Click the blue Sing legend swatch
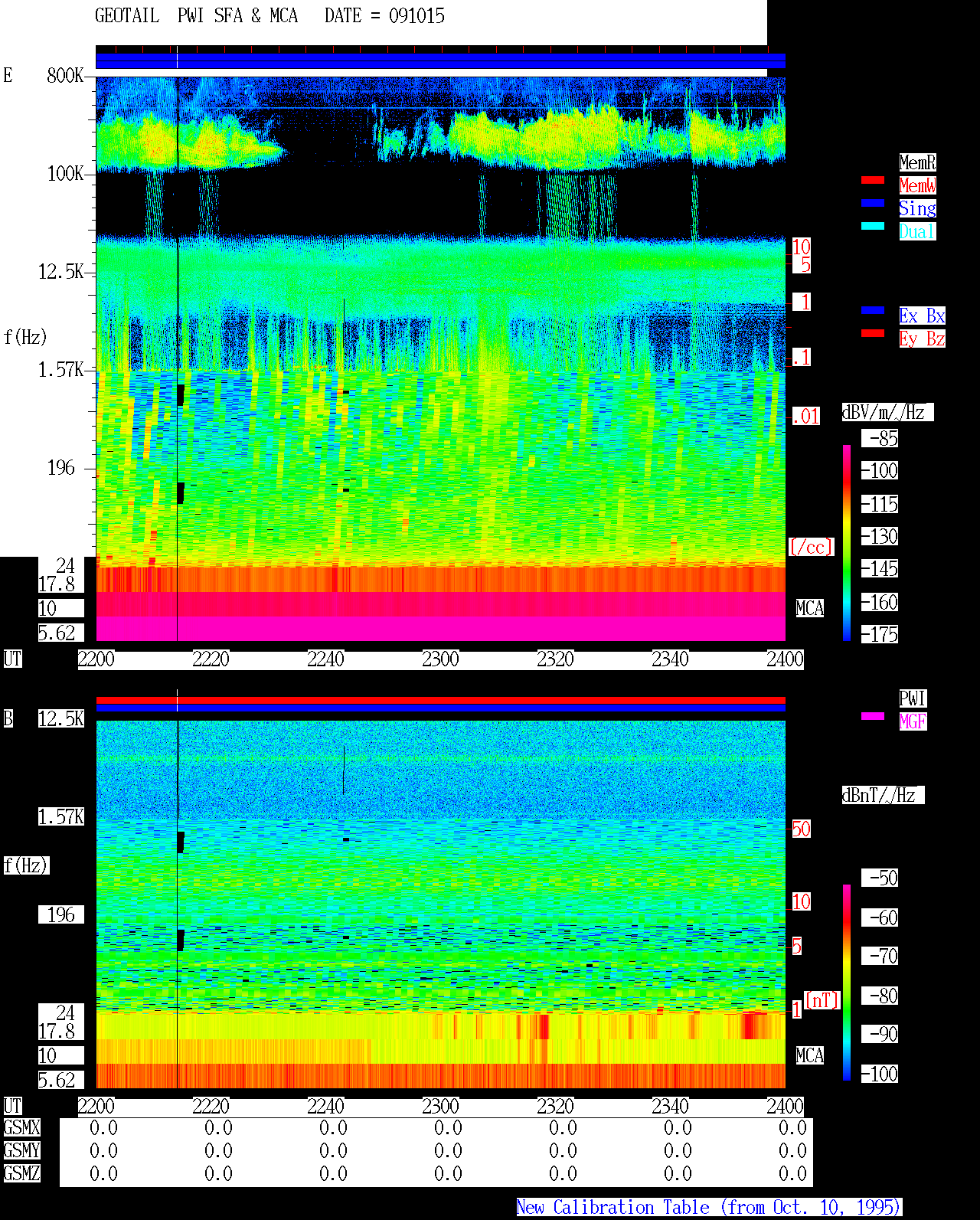 873,203
